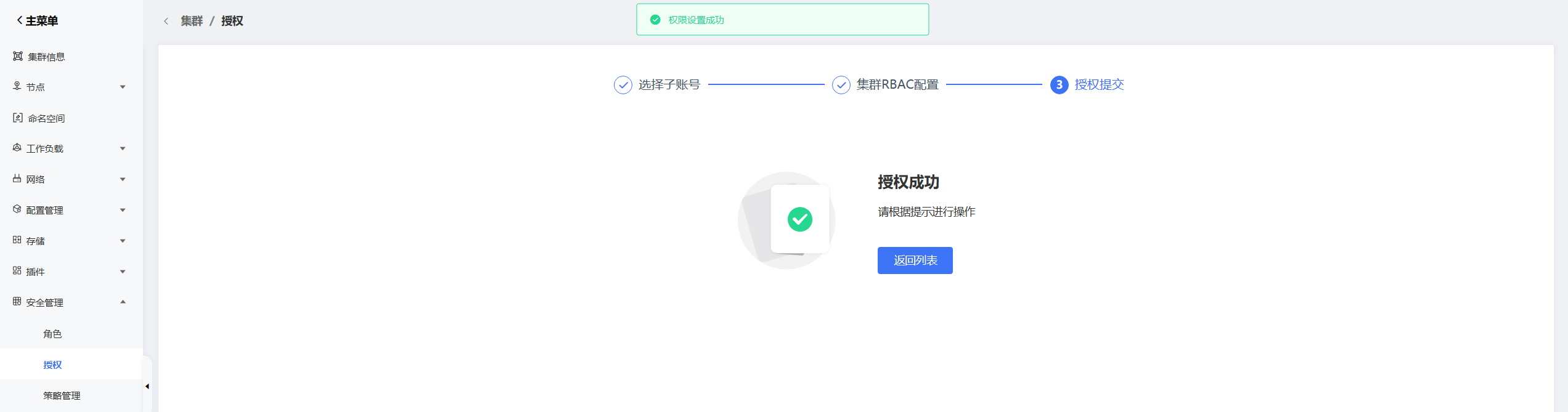This screenshot has width=1568, height=412.
Task: Open the 工作负载 menu label
Action: point(45,149)
